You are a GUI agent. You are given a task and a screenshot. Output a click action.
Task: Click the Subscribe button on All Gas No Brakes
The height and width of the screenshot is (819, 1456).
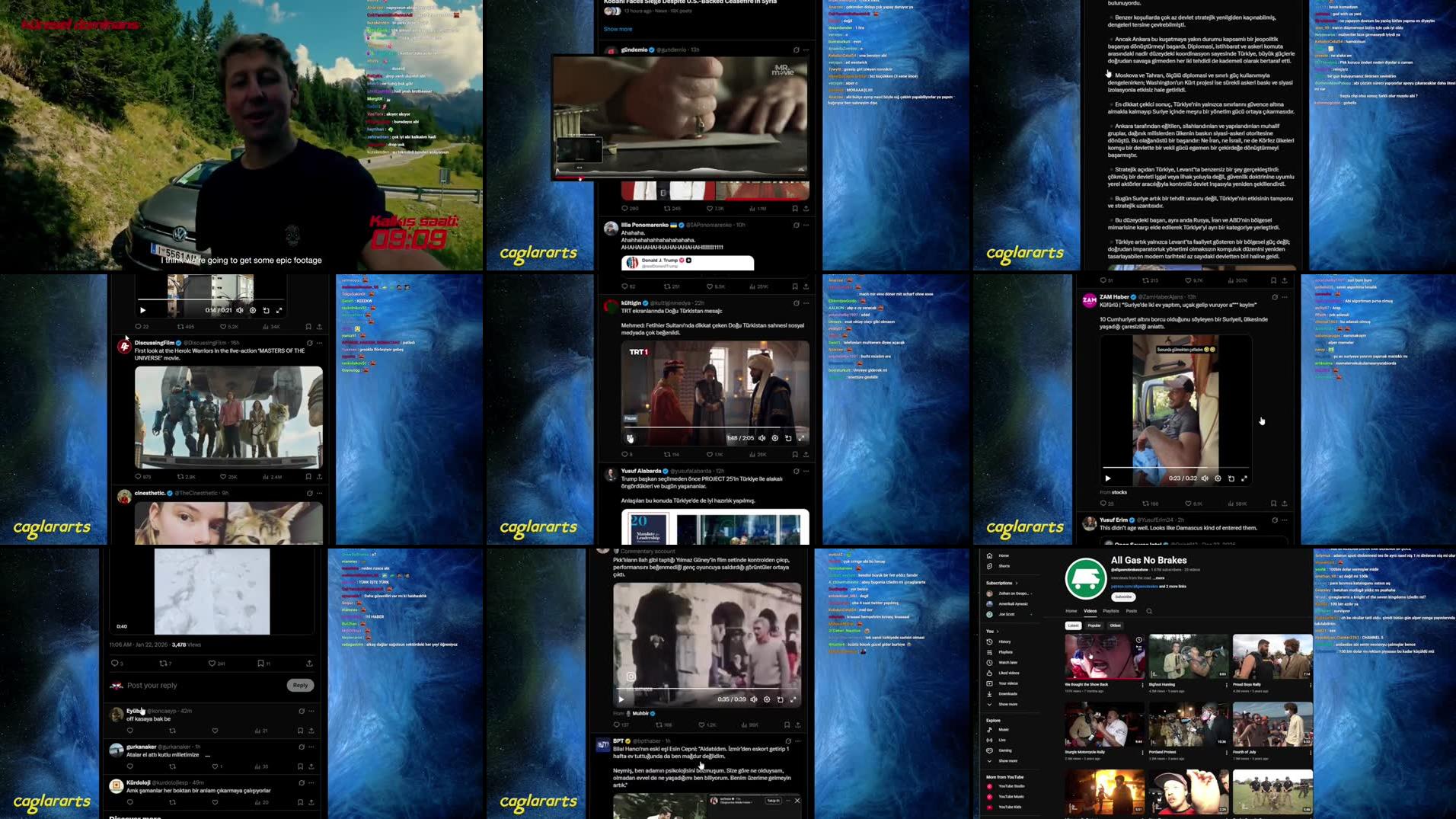[x=1123, y=597]
